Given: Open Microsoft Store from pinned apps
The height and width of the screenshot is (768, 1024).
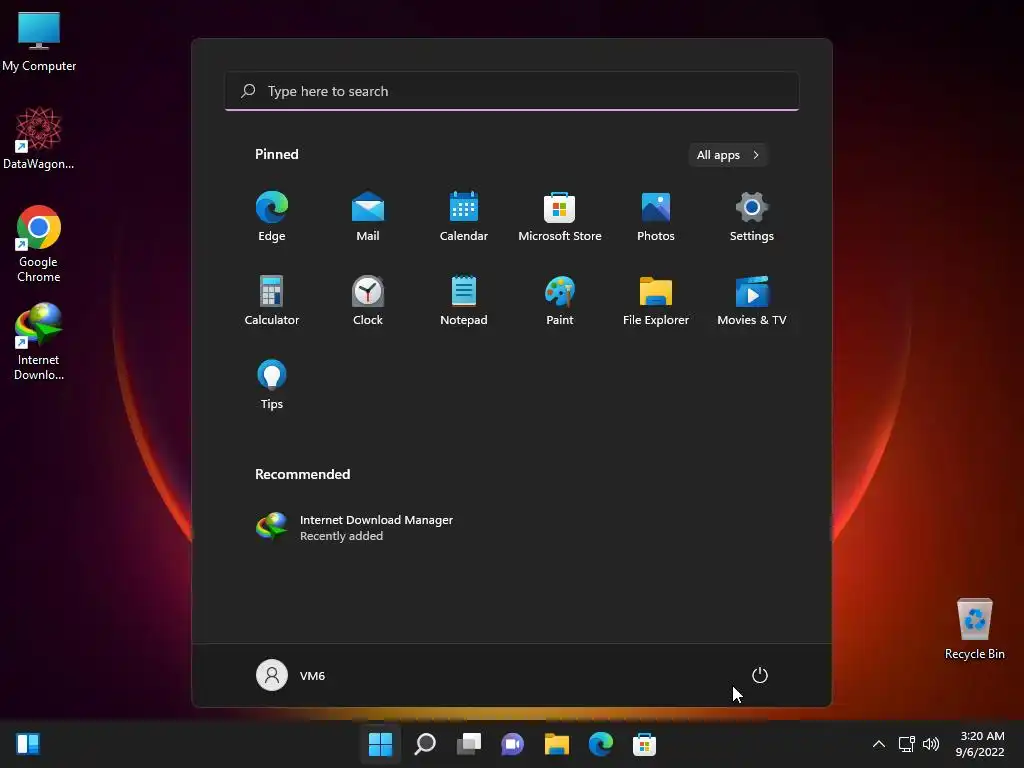Looking at the screenshot, I should 560,216.
